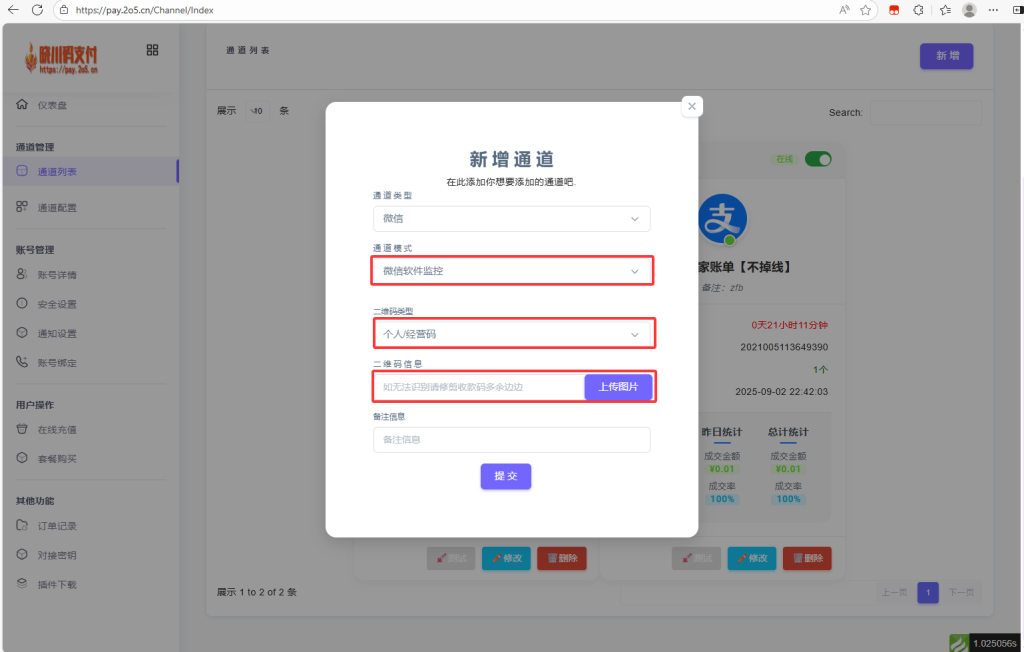Click the Search input field
Viewport: 1024px width, 652px height.
point(924,113)
